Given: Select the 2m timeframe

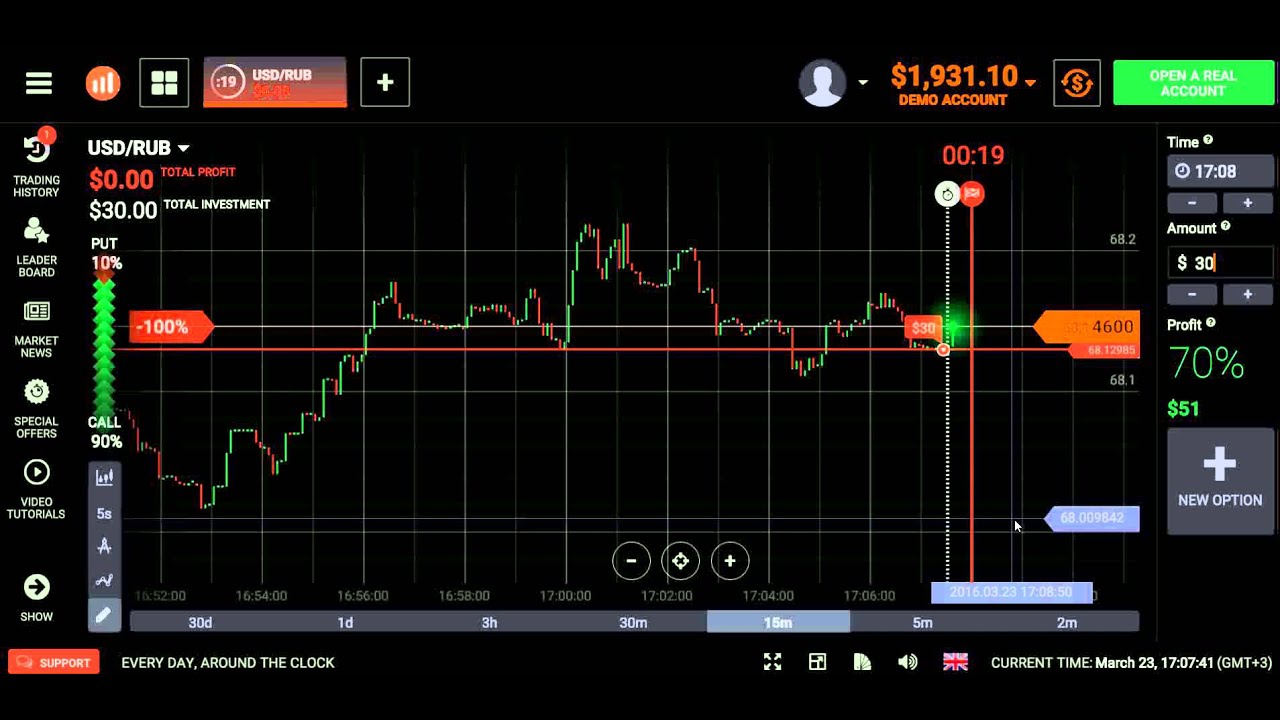Looking at the screenshot, I should pyautogui.click(x=1067, y=622).
